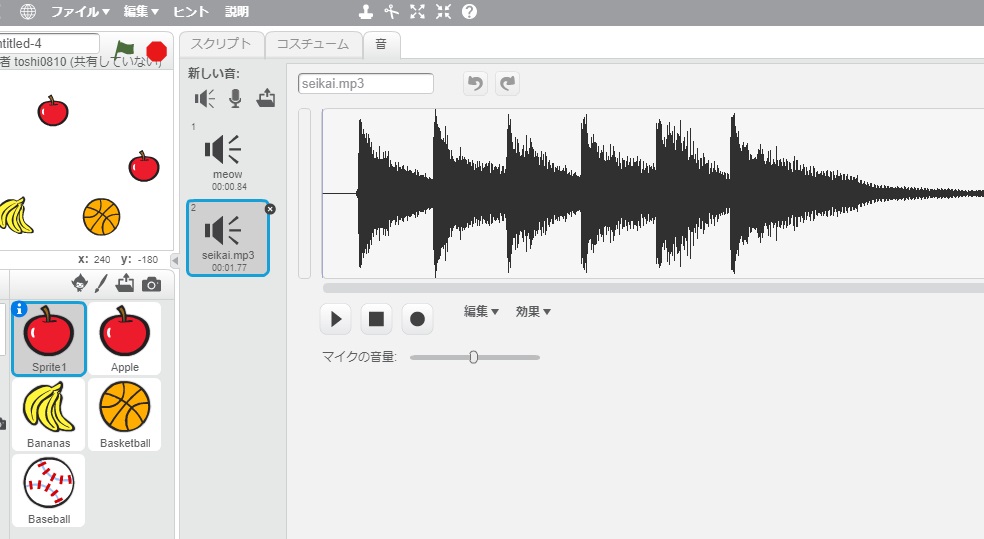Screen dimensions: 984x539
Task: Click the globe language icon
Action: tap(28, 11)
